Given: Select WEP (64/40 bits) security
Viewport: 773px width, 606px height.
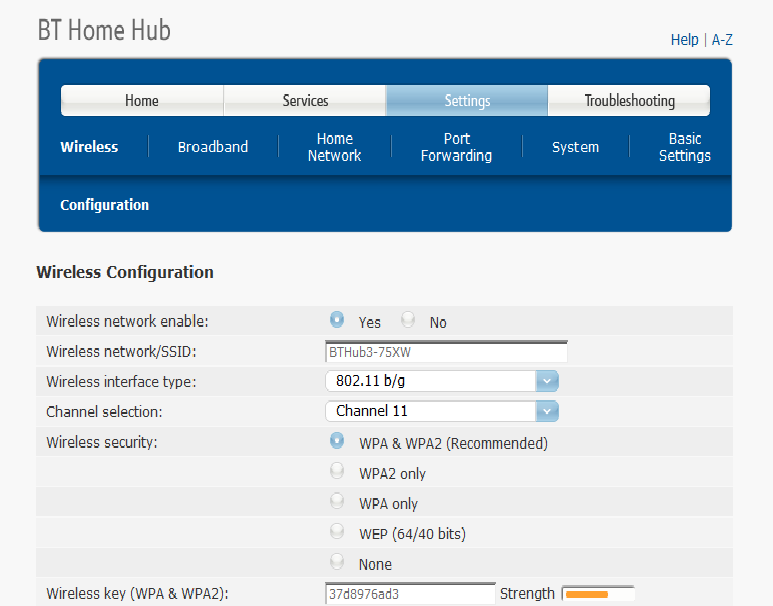Looking at the screenshot, I should 337,532.
